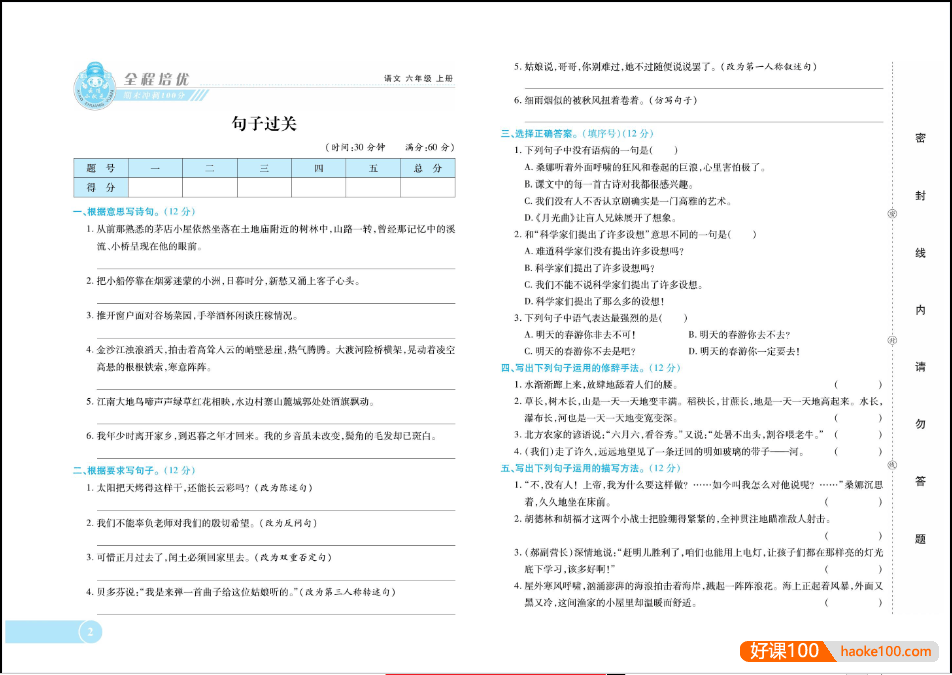This screenshot has width=952, height=675.
Task: Click the 总分 column header cell
Action: click(425, 167)
